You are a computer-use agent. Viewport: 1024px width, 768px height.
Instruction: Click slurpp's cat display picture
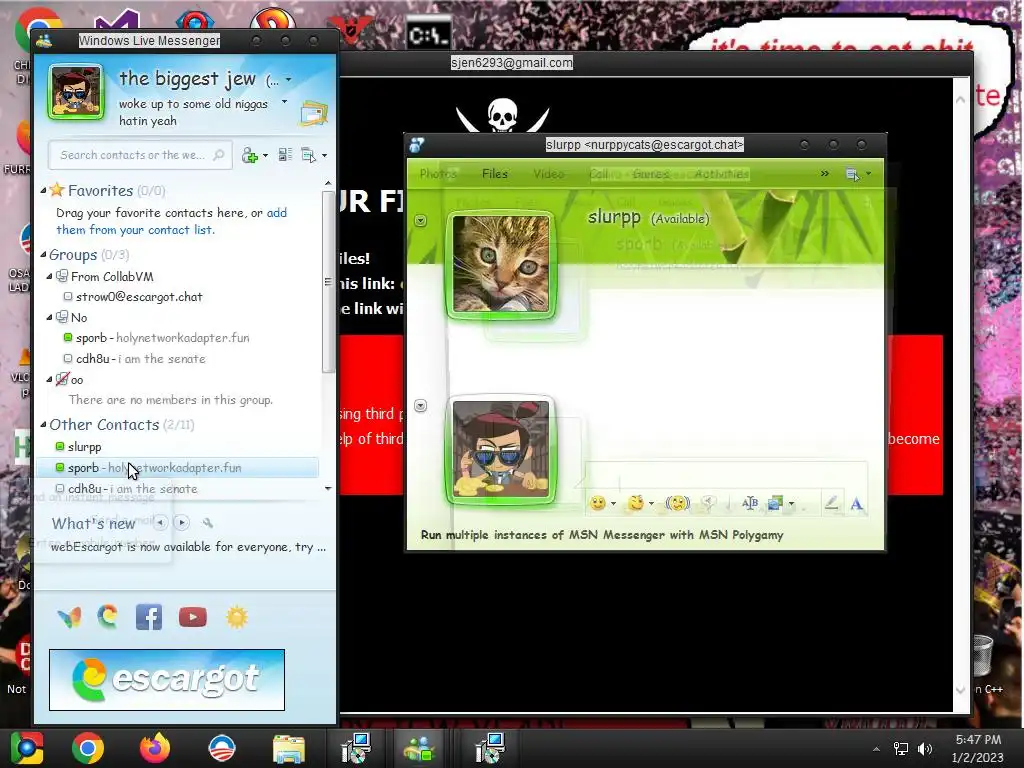pos(501,264)
